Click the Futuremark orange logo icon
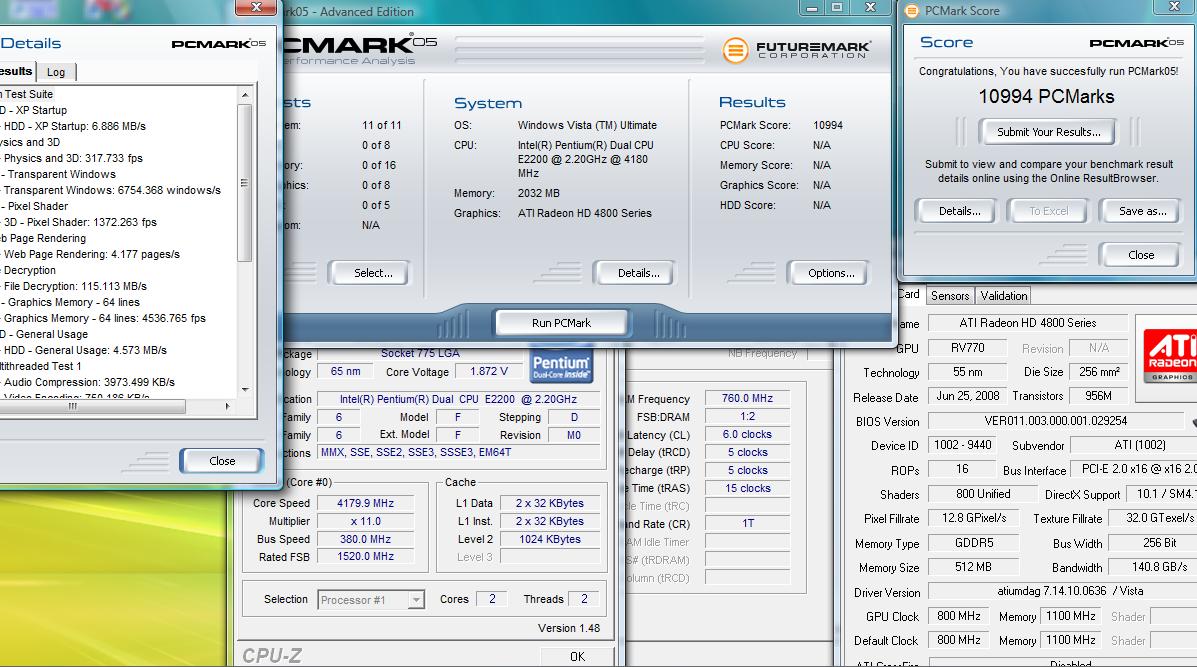 click(735, 50)
